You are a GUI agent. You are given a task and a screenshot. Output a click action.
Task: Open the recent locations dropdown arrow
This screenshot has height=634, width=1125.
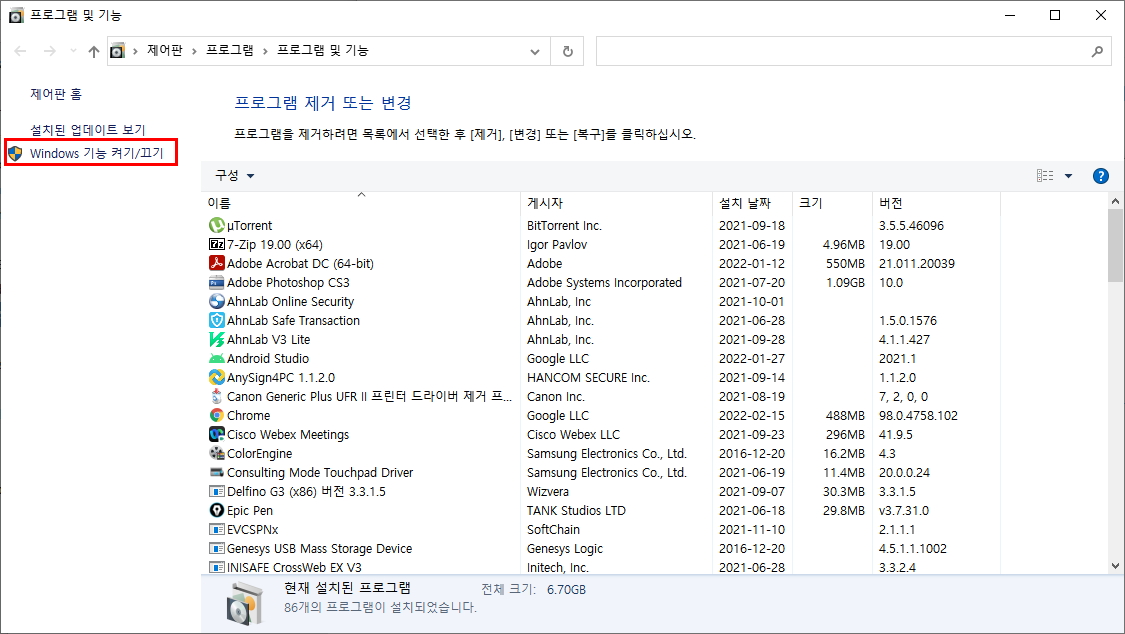(x=72, y=51)
